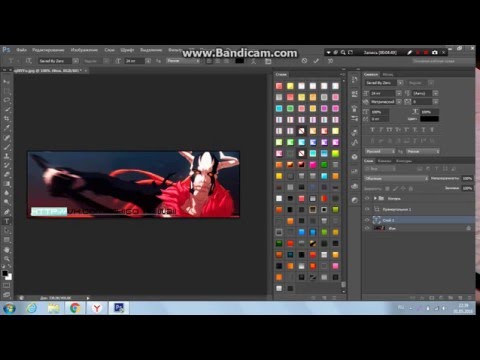Select the Pen tool
This screenshot has width=480, height=360.
7,212
